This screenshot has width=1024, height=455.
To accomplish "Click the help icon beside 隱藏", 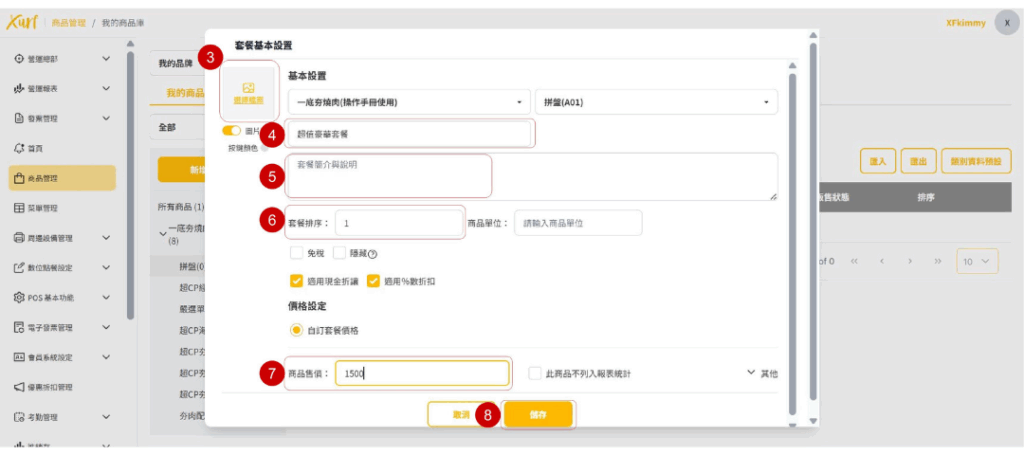I will [372, 254].
